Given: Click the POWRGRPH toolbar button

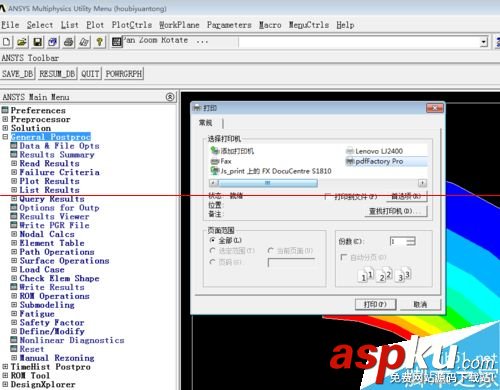Looking at the screenshot, I should point(124,74).
